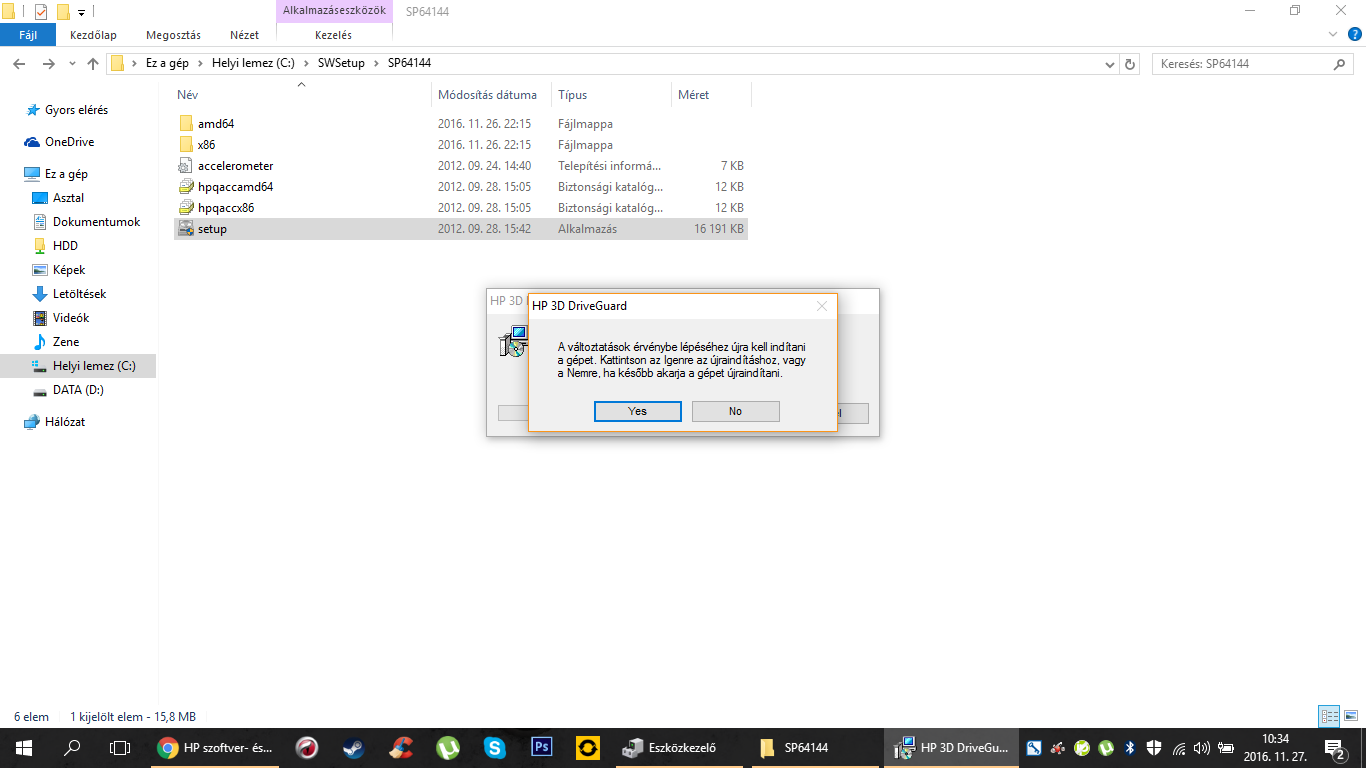
Task: Switch to the Nézet ribbon tab
Action: pos(244,35)
